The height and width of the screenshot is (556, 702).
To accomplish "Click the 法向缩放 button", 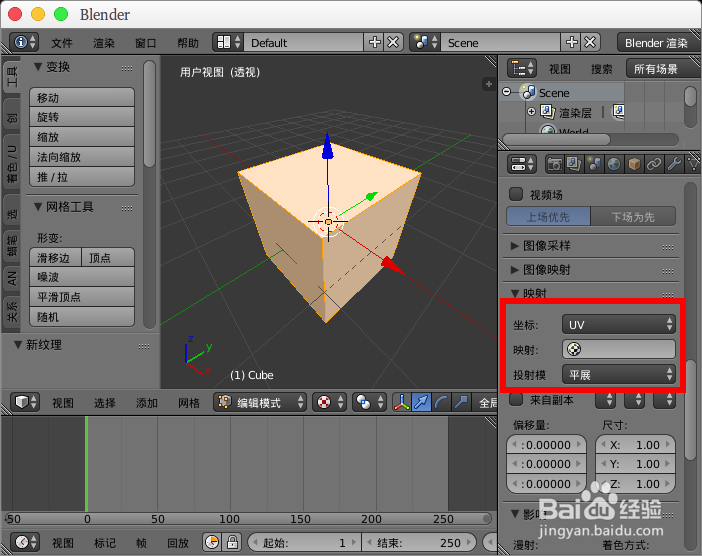I will (82, 157).
